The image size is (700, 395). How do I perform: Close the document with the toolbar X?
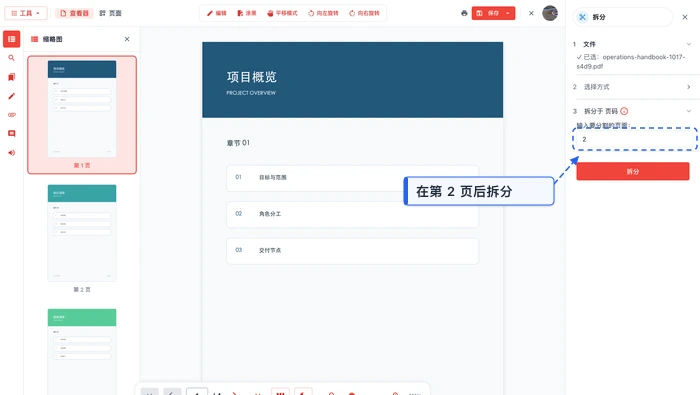[x=531, y=13]
